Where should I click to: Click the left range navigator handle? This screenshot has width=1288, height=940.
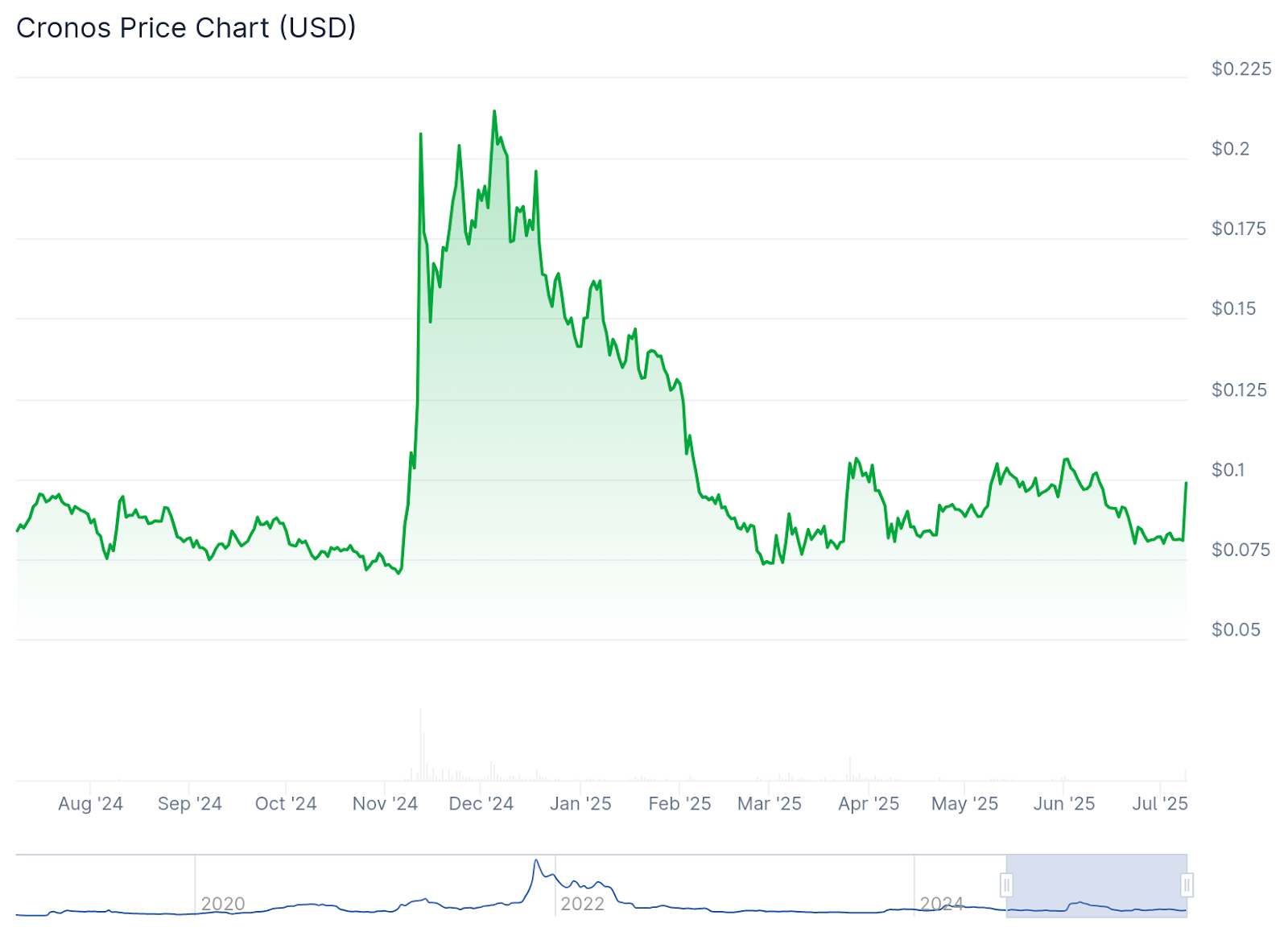click(x=1006, y=885)
